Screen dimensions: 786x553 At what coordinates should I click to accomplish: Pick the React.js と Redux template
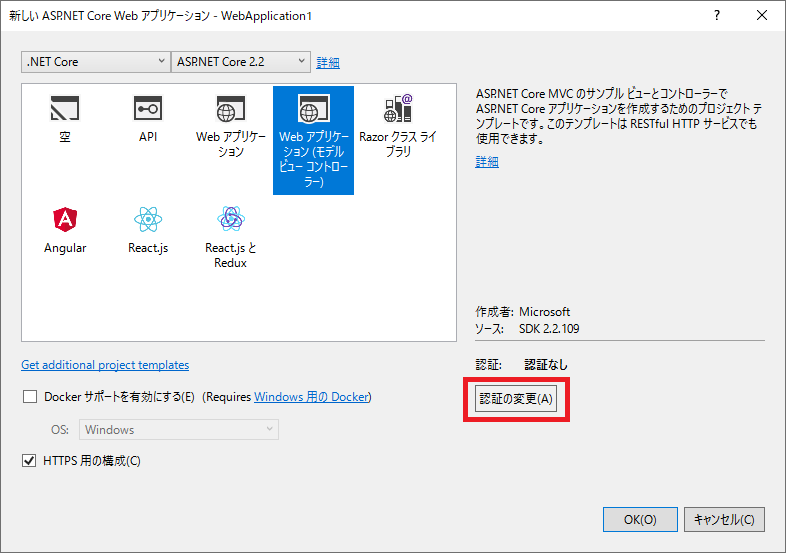(231, 238)
